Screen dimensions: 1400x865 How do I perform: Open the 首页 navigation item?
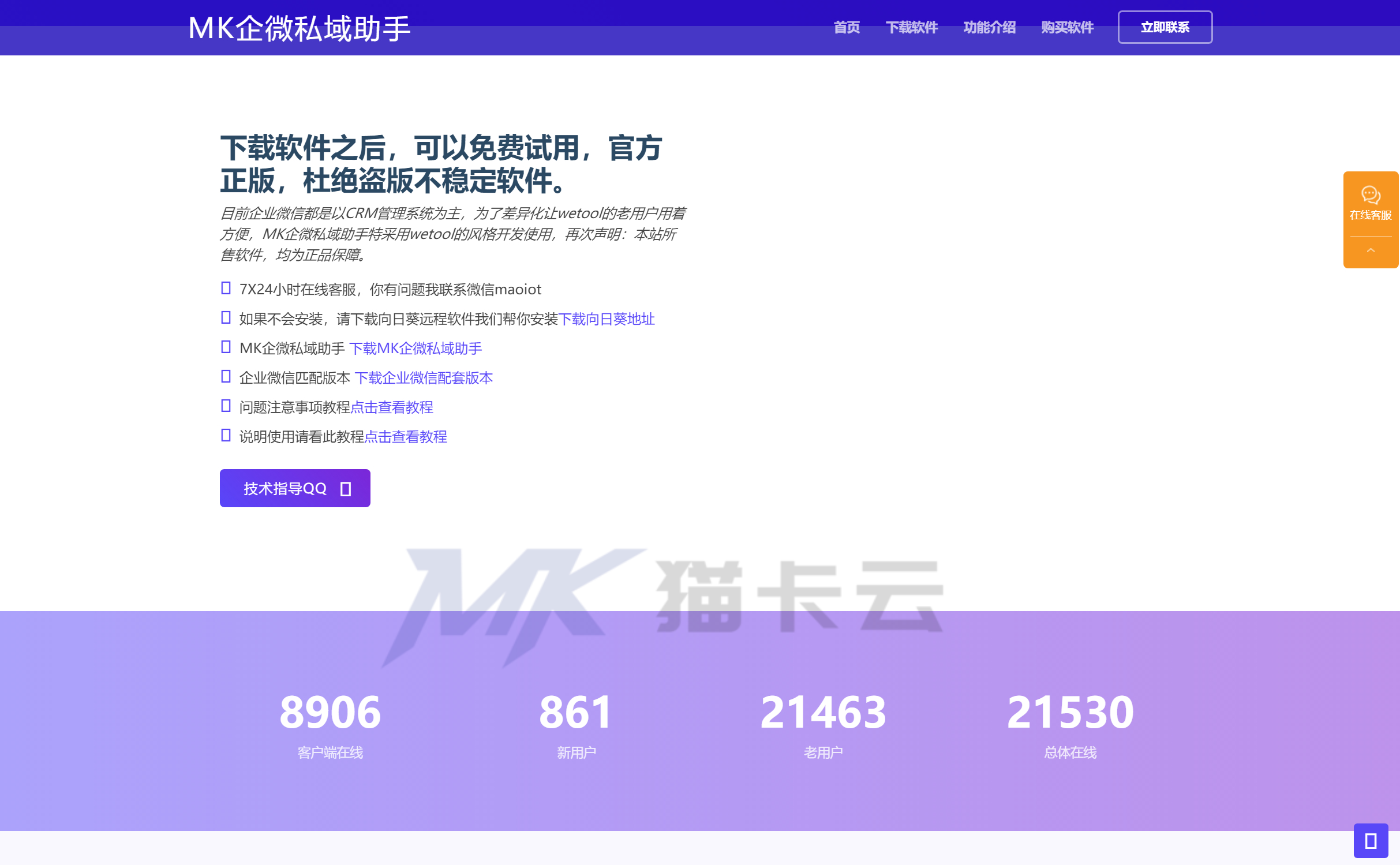coord(847,27)
